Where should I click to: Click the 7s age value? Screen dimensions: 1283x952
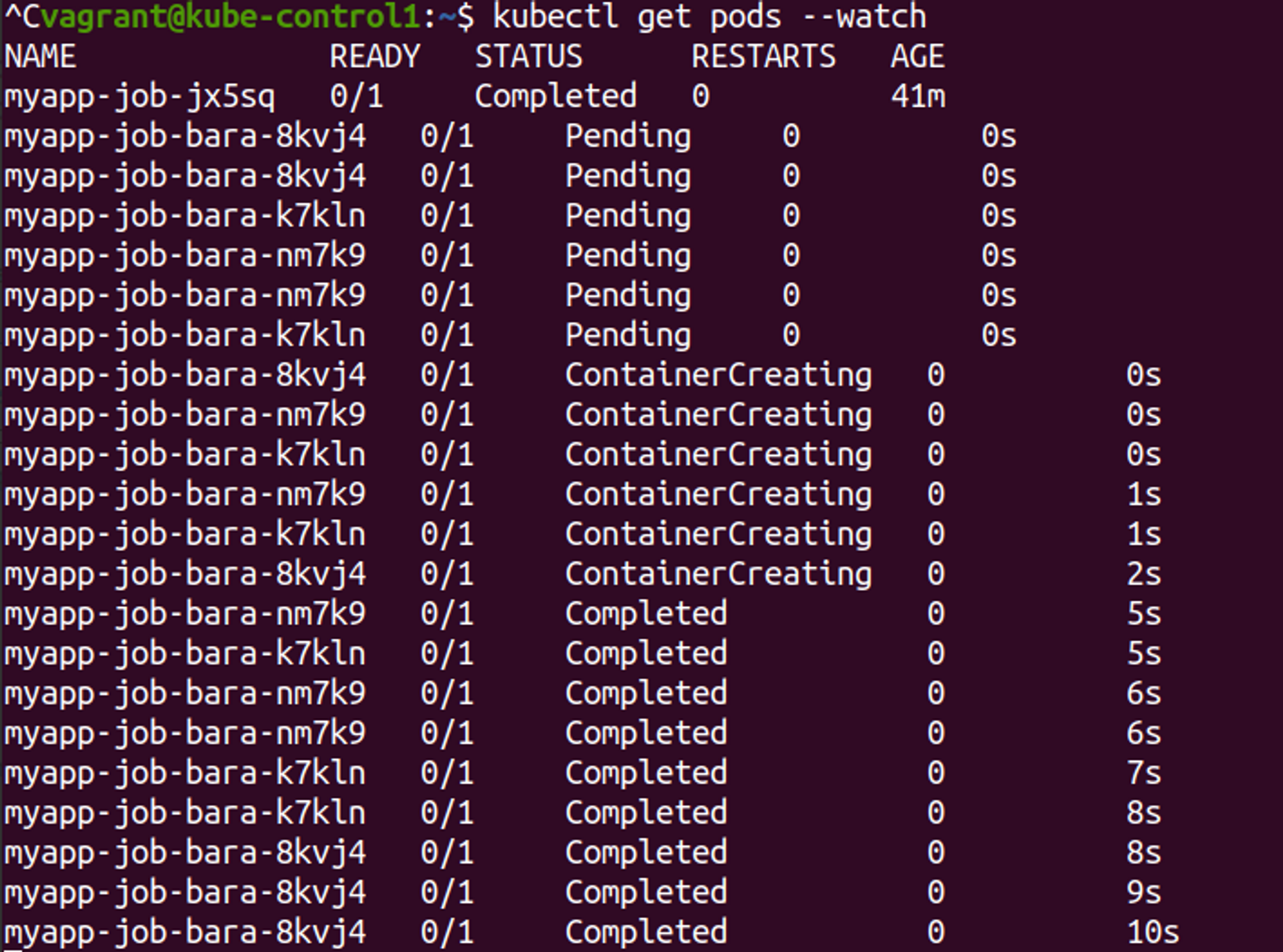pyautogui.click(x=1144, y=773)
